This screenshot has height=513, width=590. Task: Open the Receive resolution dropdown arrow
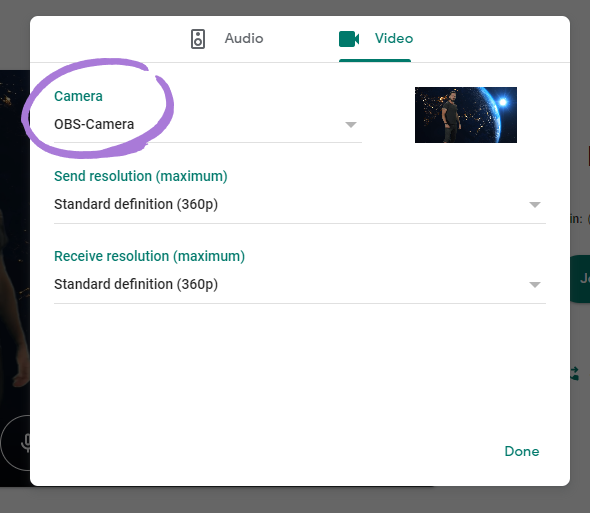point(535,285)
